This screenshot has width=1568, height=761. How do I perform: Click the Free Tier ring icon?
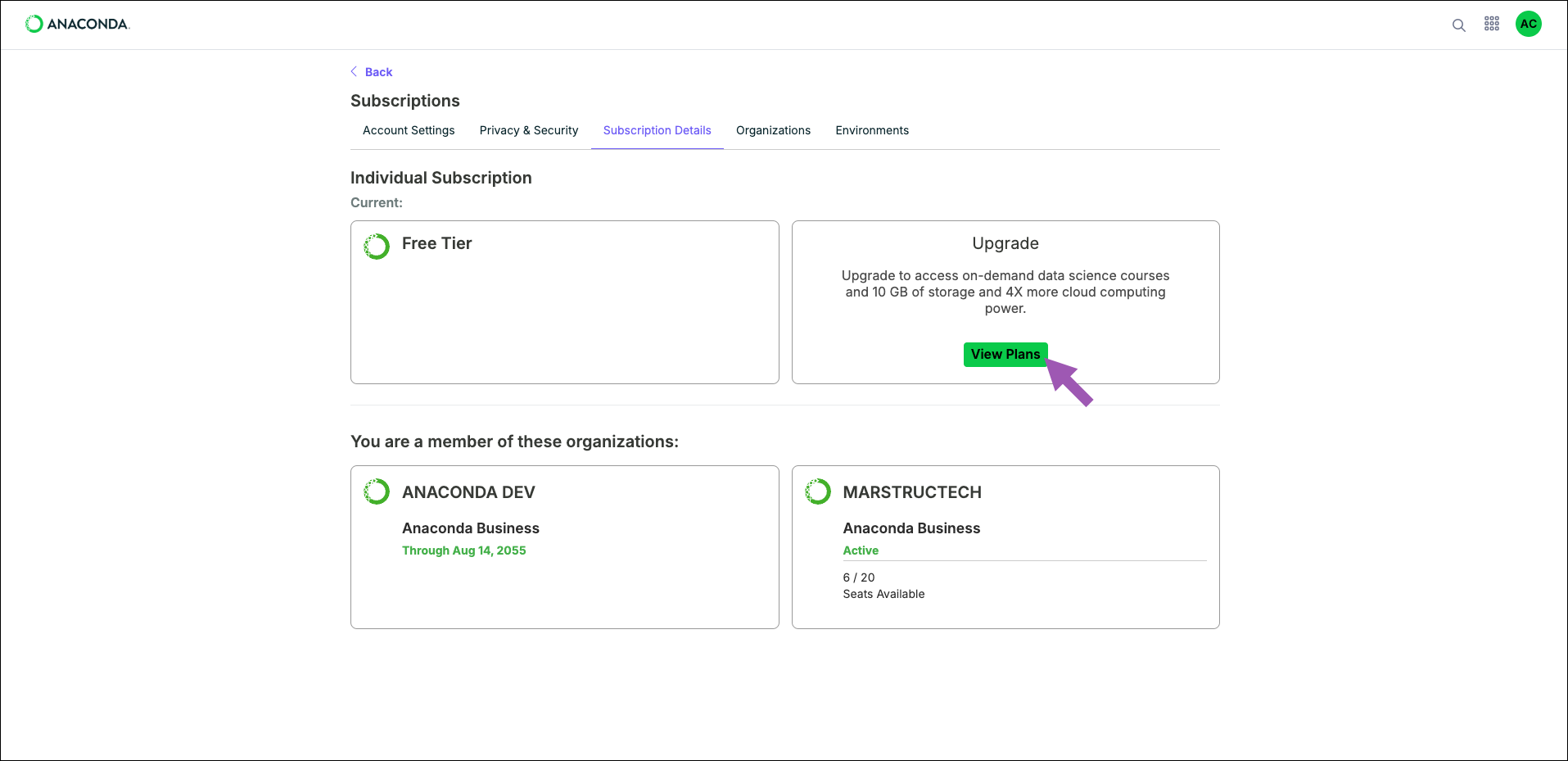(x=377, y=246)
